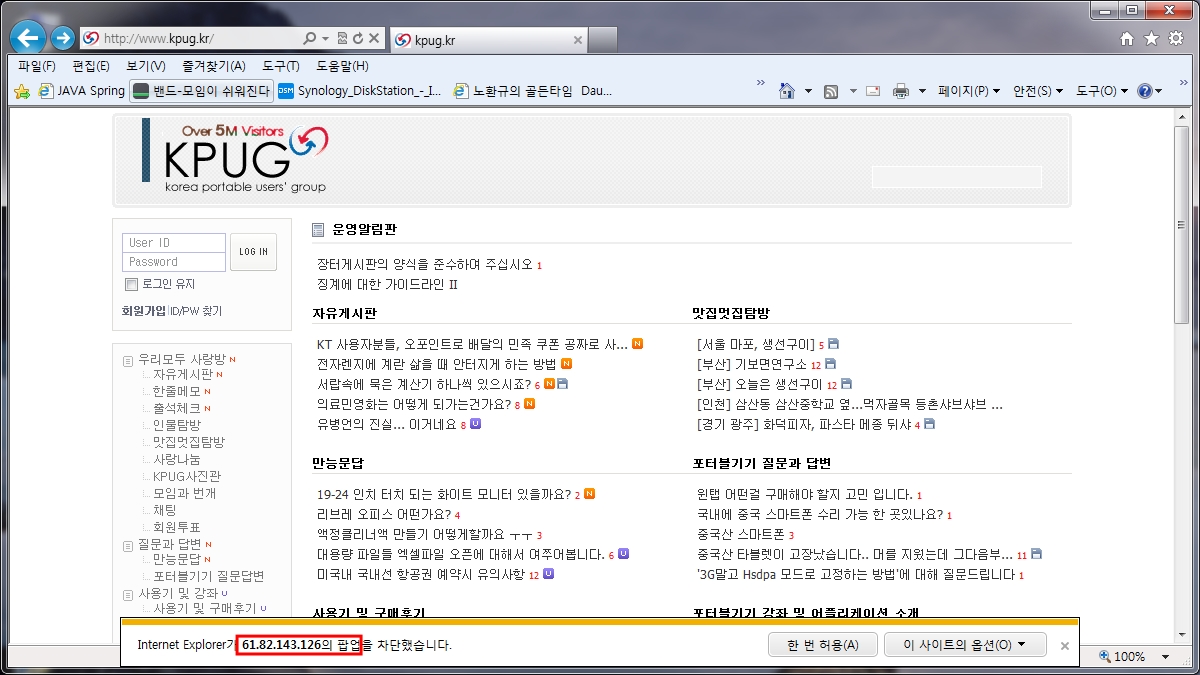Open post 중국산 스마트폰
This screenshot has width=1200, height=675.
pyautogui.click(x=740, y=535)
